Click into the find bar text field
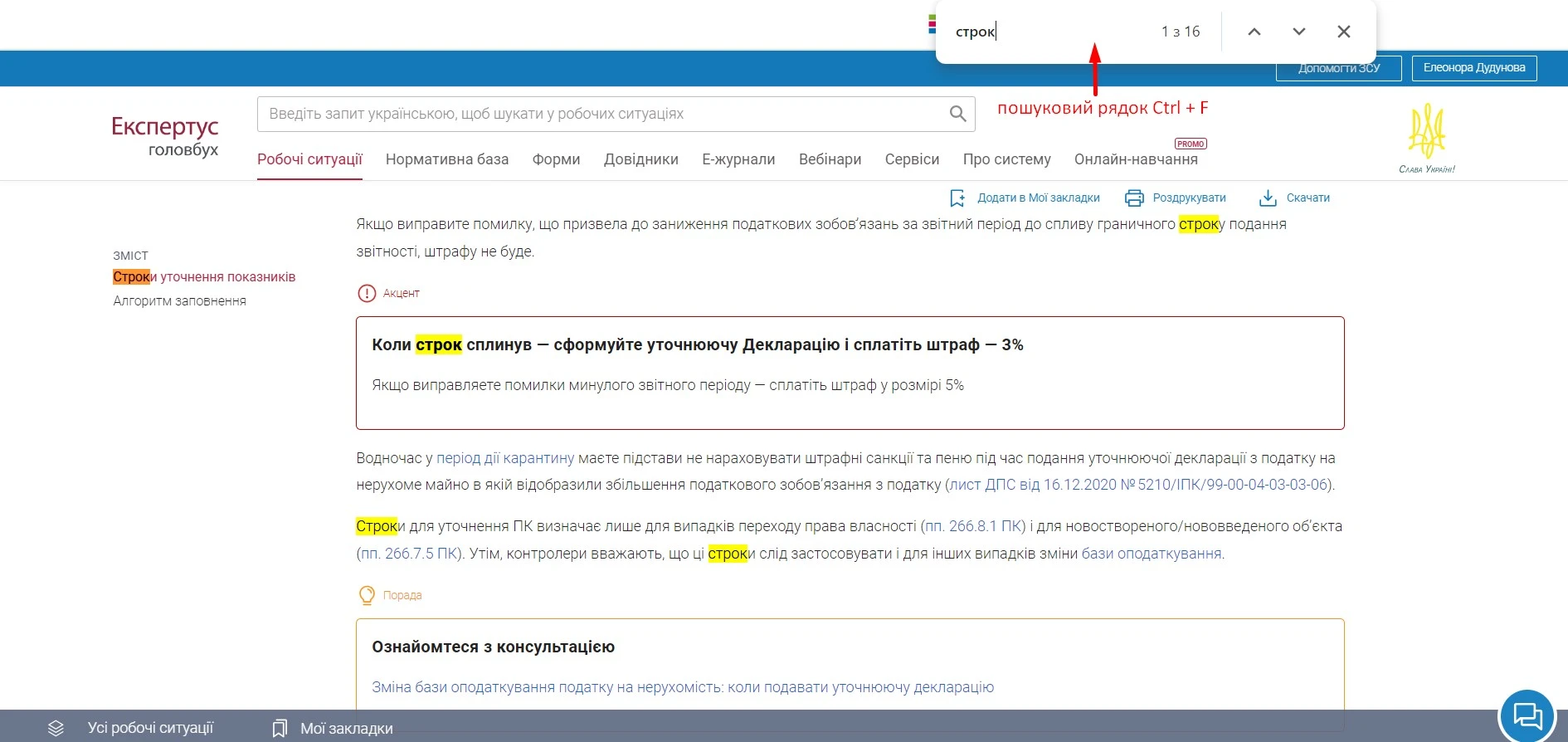Viewport: 1568px width, 742px height. 1049,32
